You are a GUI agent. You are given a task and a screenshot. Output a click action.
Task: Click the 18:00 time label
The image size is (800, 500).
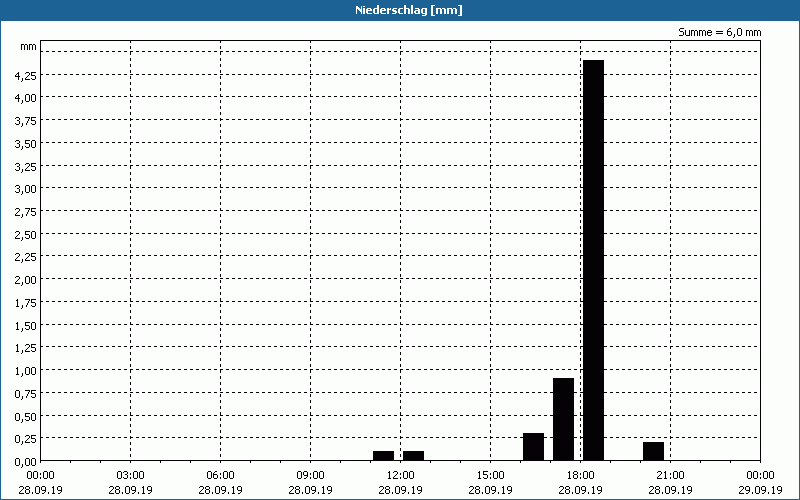[581, 476]
